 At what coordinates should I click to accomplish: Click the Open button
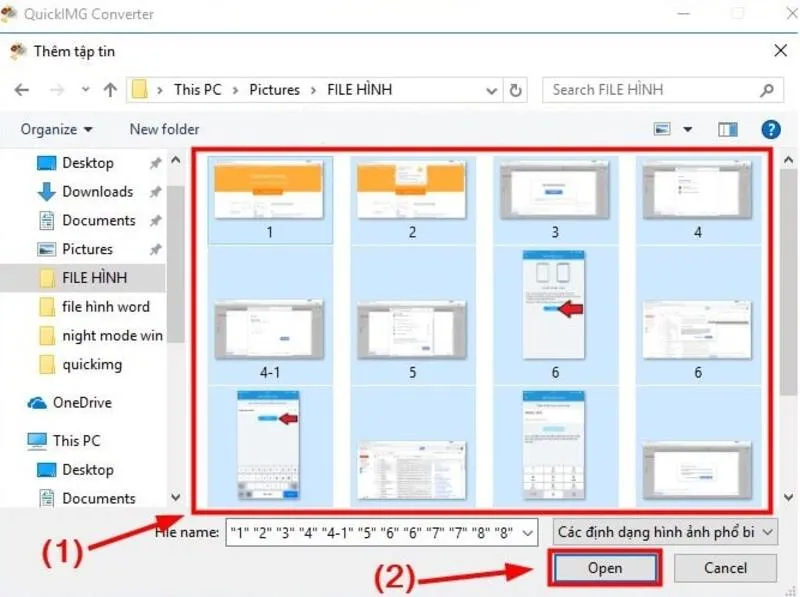[x=605, y=568]
